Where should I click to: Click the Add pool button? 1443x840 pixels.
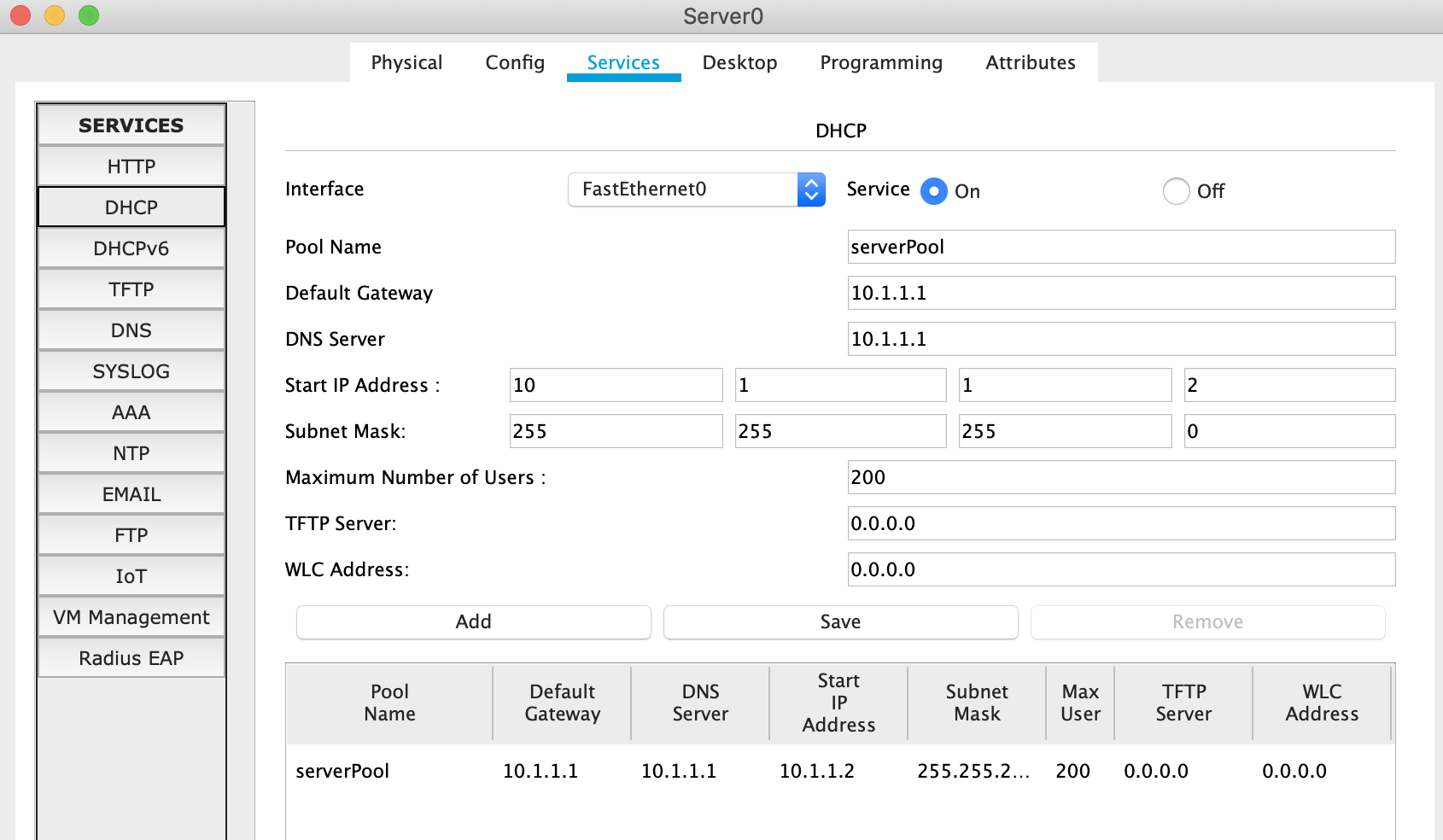[x=473, y=622]
